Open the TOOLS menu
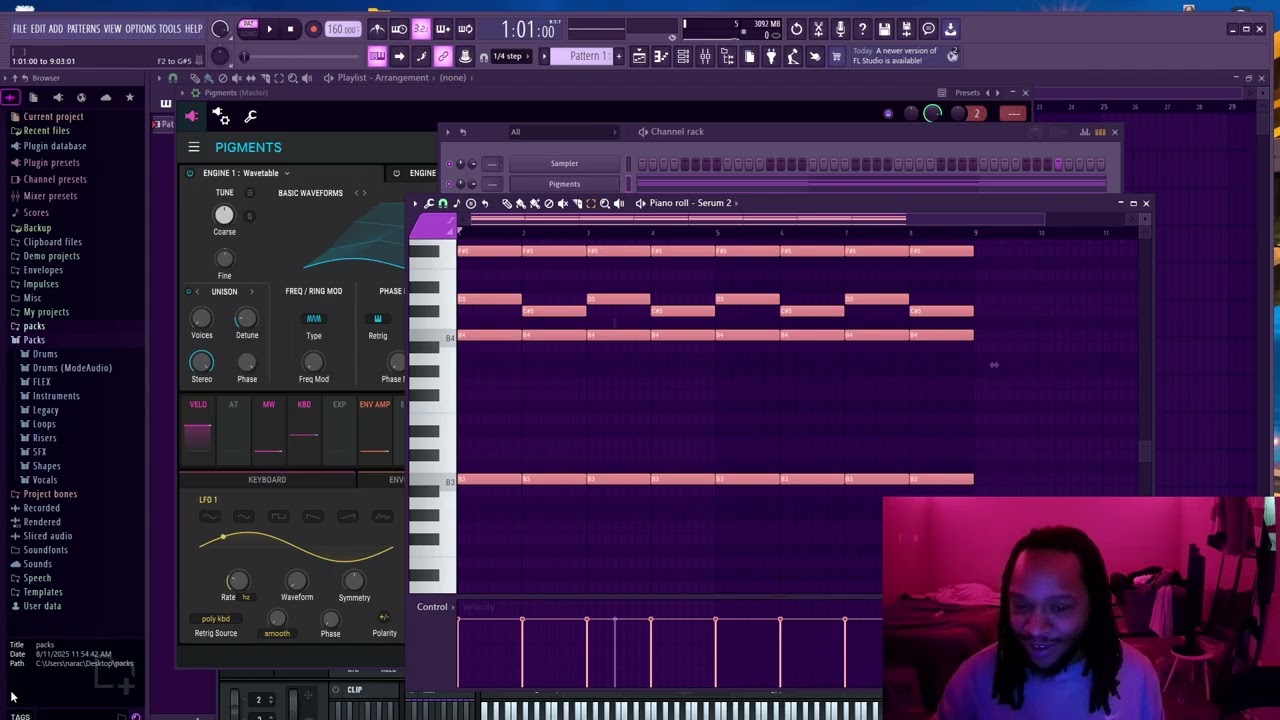 [x=170, y=29]
